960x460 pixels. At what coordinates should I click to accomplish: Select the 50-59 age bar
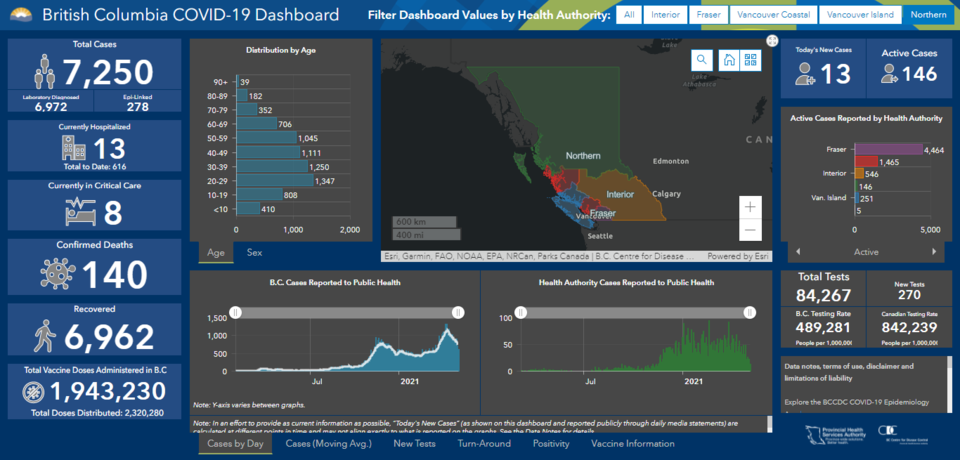click(x=266, y=138)
